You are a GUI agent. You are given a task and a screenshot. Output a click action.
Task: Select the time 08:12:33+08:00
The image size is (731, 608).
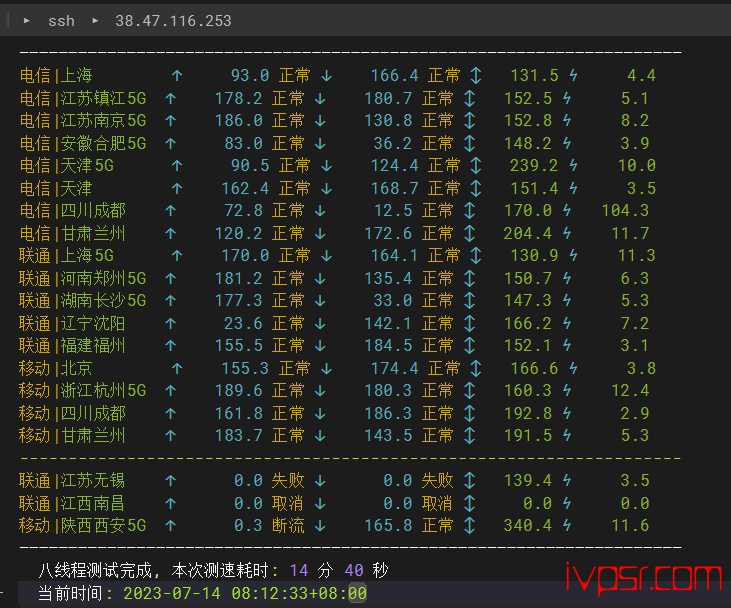(299, 594)
